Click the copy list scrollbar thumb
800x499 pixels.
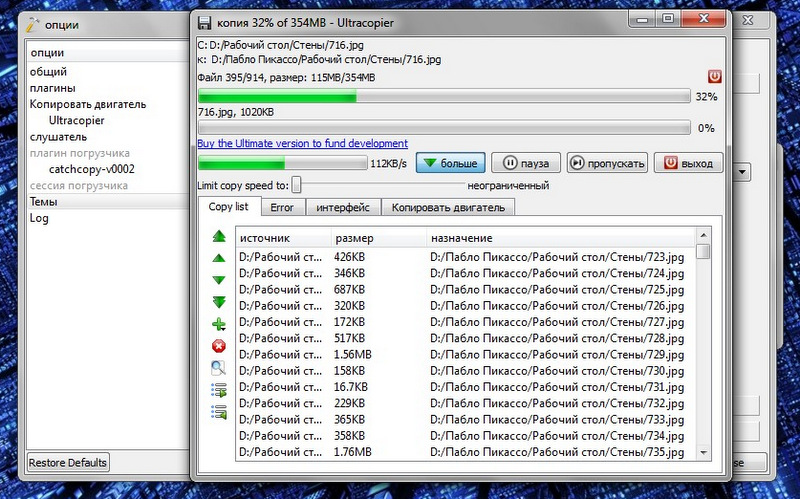click(x=704, y=252)
